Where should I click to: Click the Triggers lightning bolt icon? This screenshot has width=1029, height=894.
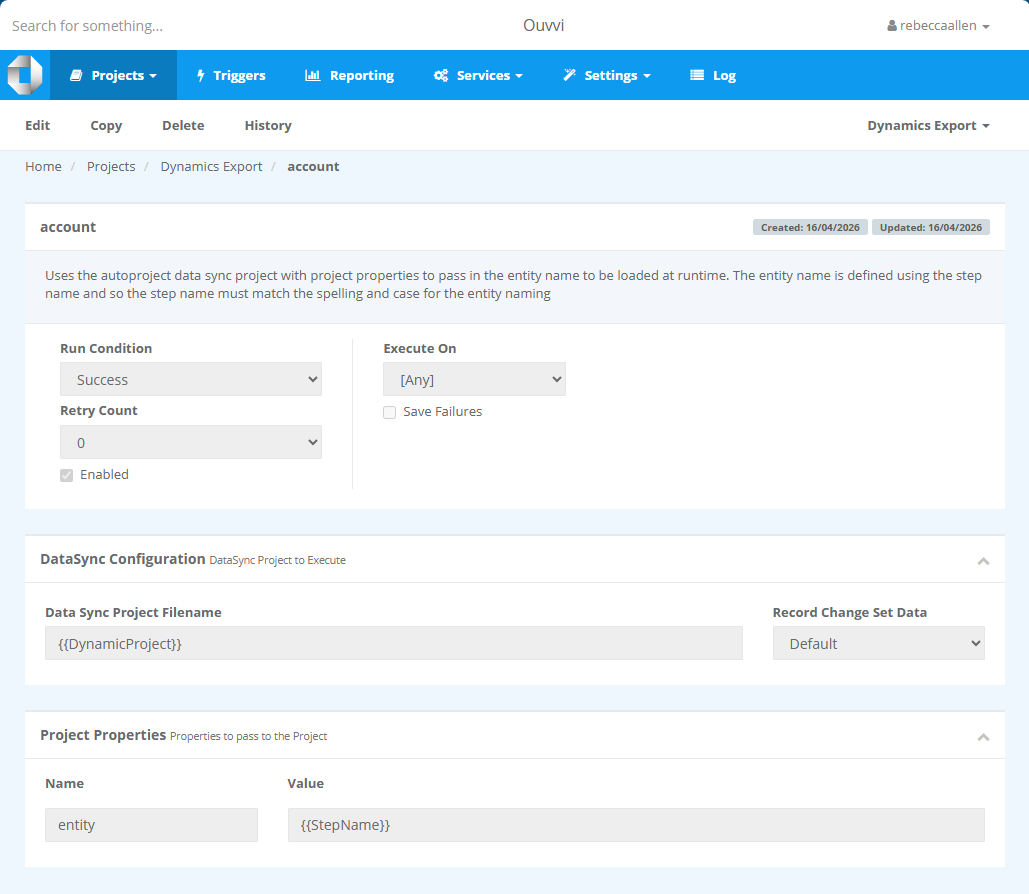point(203,75)
